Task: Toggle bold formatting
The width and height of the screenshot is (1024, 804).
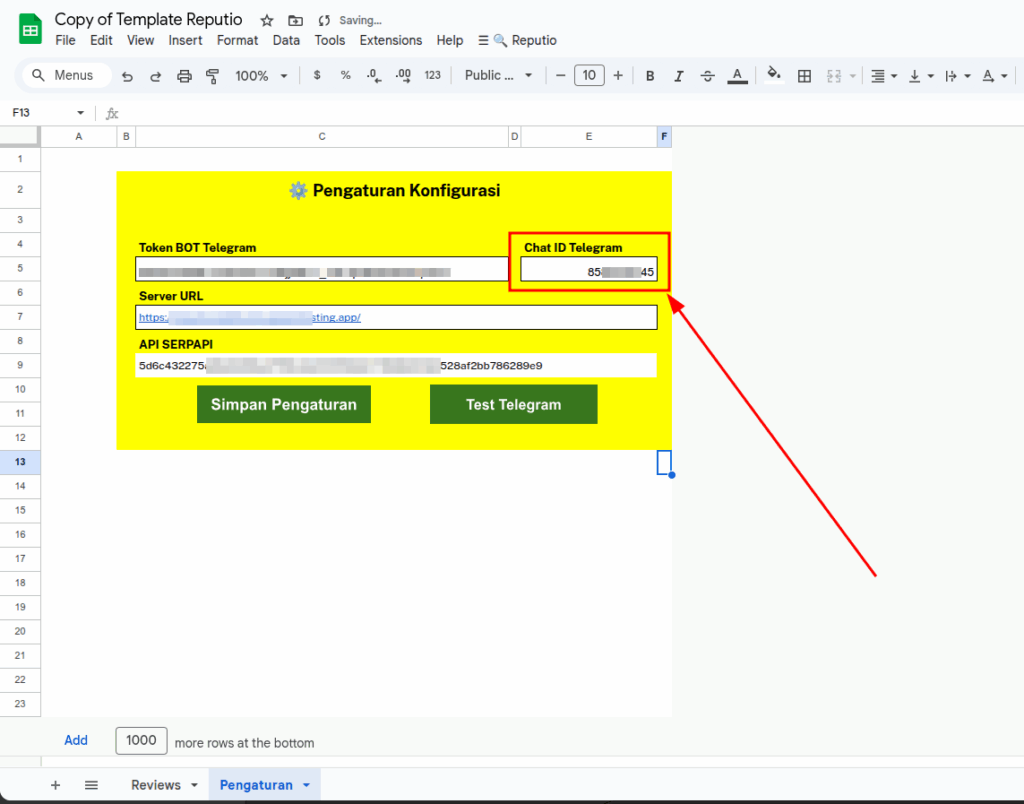Action: click(x=650, y=76)
